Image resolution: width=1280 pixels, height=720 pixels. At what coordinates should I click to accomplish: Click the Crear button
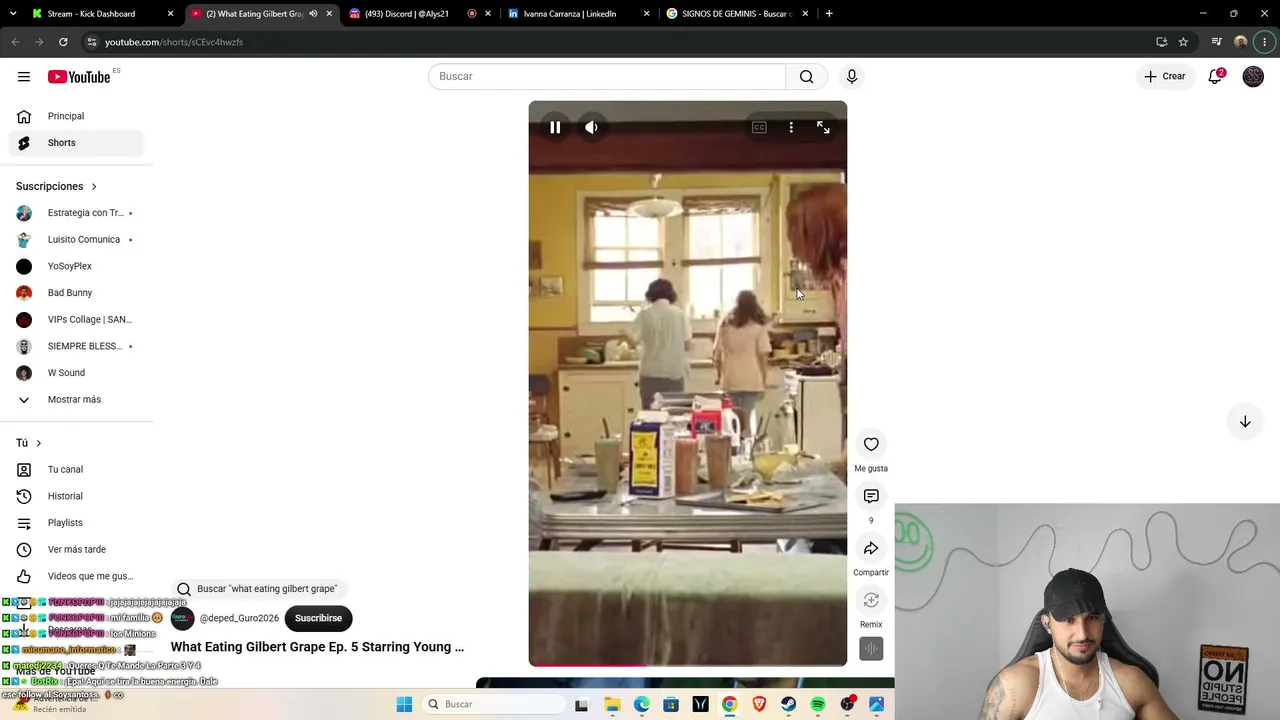tap(1165, 76)
